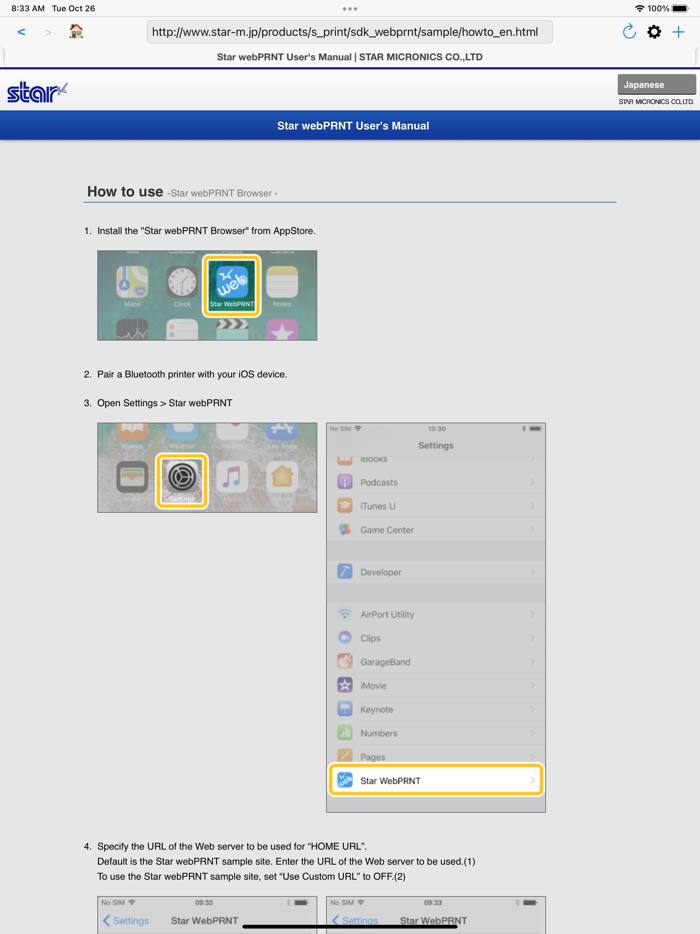The width and height of the screenshot is (700, 934).
Task: Click the Wallet icon in home screenshot
Action: tap(132, 477)
